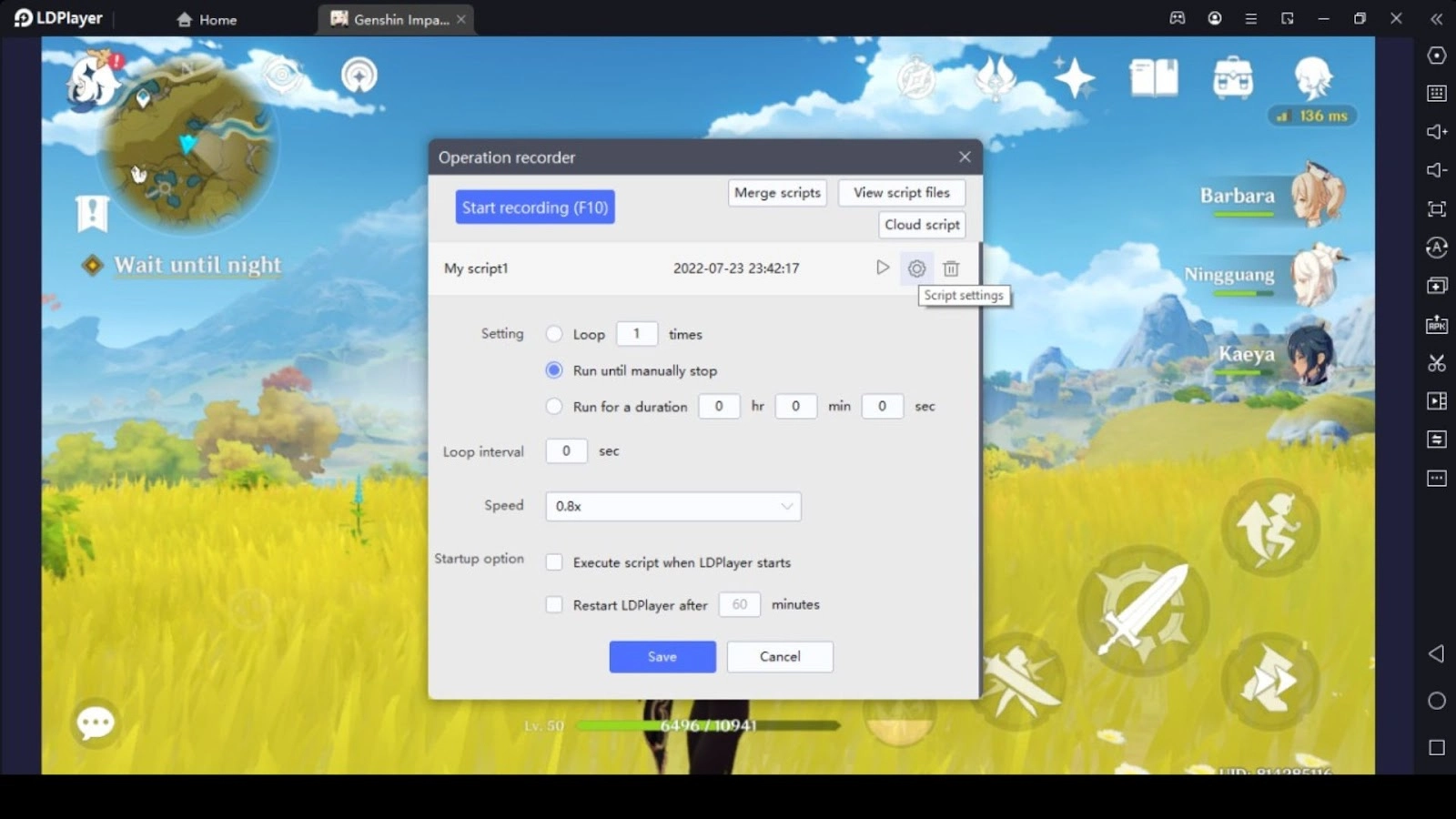Enable Restart LDPlayer after checkbox
Screen dimensions: 1456x819
pyautogui.click(x=553, y=604)
